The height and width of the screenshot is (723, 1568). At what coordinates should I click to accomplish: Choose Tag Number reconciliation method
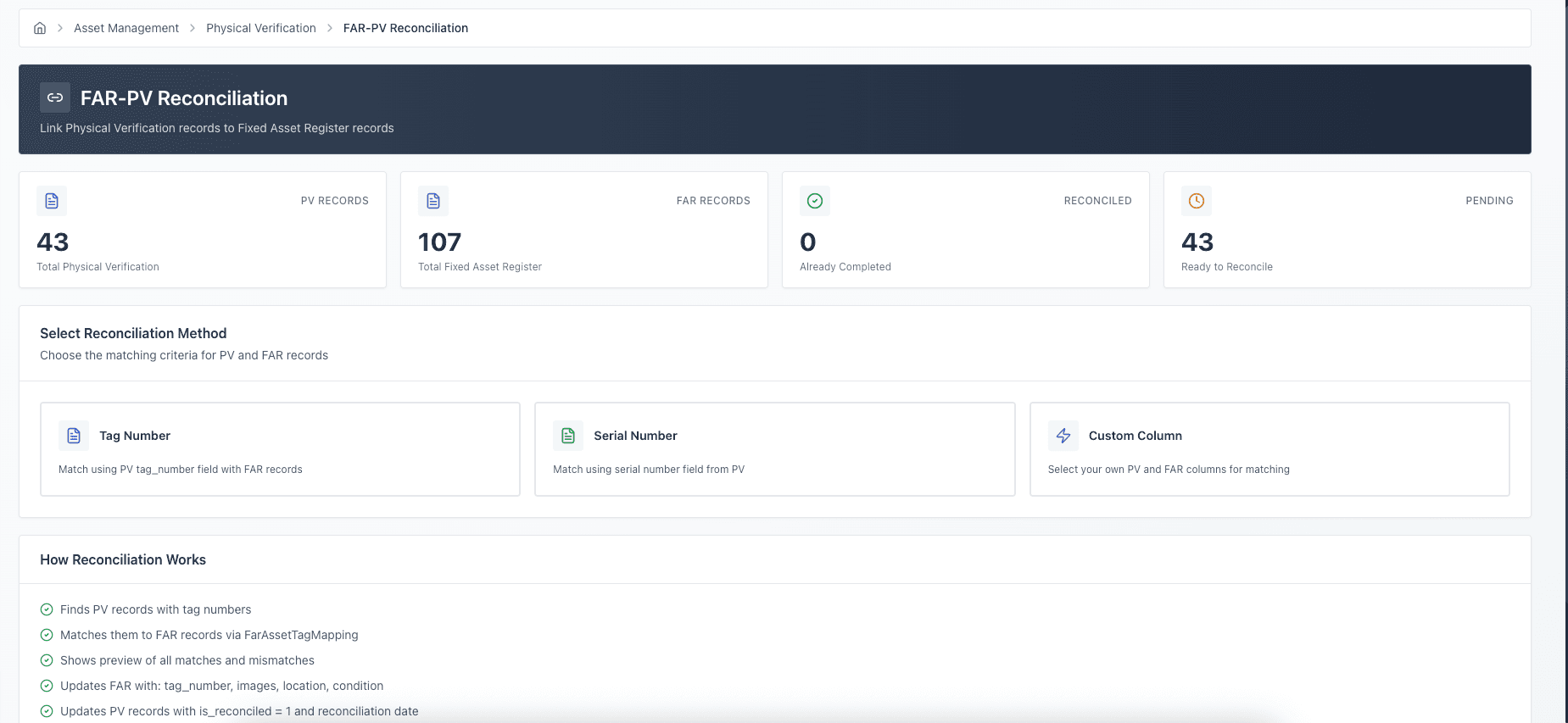pyautogui.click(x=280, y=449)
